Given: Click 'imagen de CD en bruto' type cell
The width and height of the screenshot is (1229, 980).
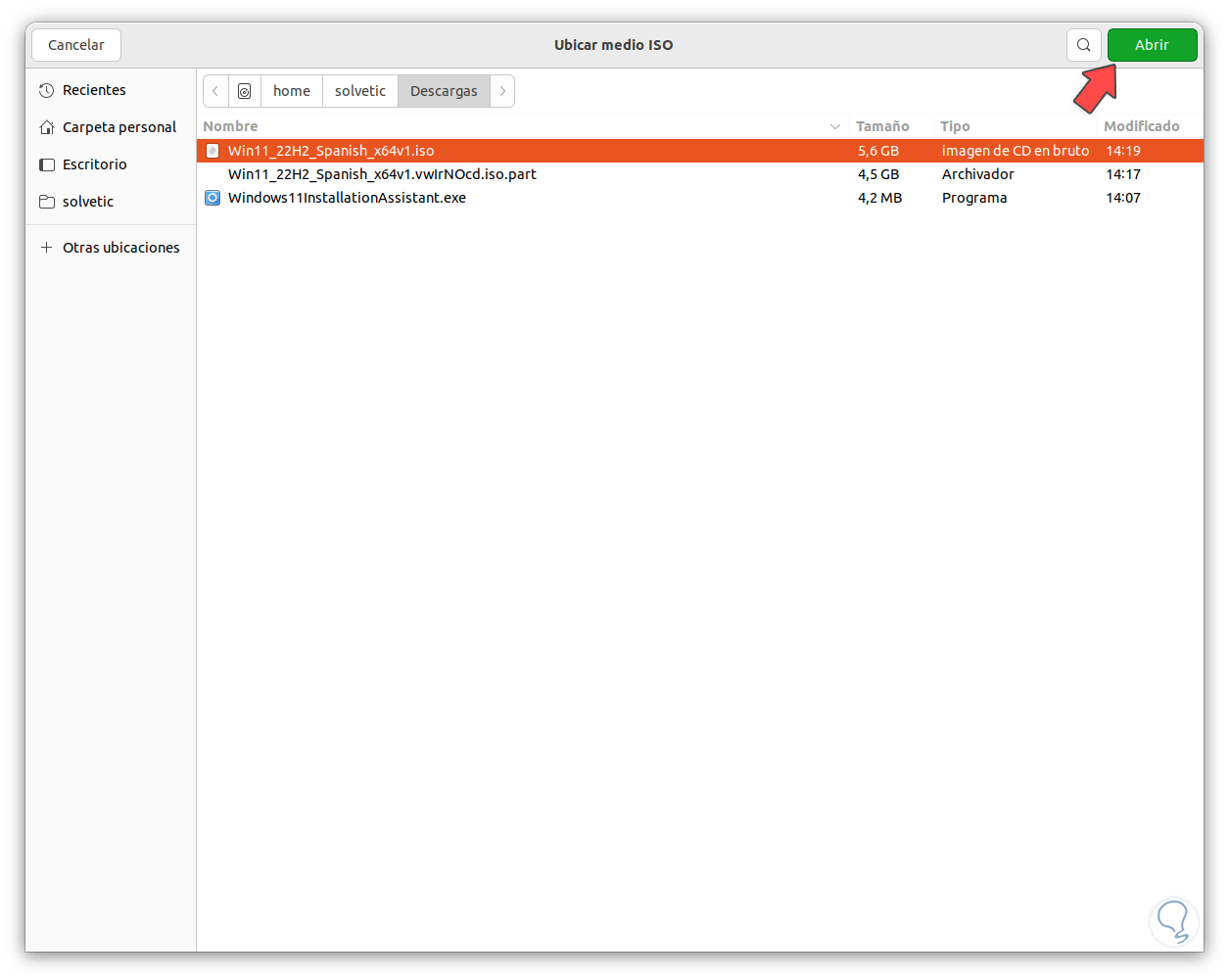Looking at the screenshot, I should tap(1016, 151).
